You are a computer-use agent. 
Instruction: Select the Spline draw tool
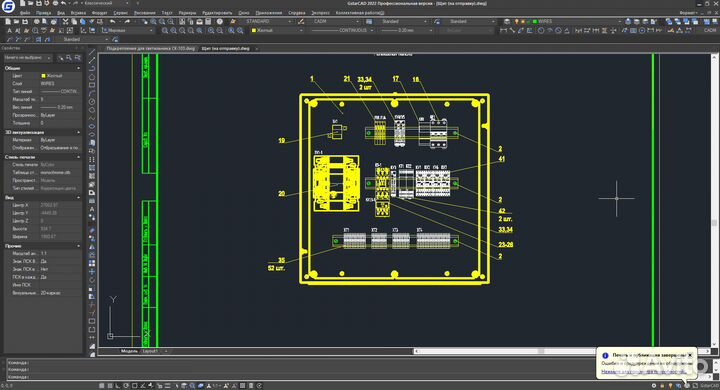click(92, 118)
